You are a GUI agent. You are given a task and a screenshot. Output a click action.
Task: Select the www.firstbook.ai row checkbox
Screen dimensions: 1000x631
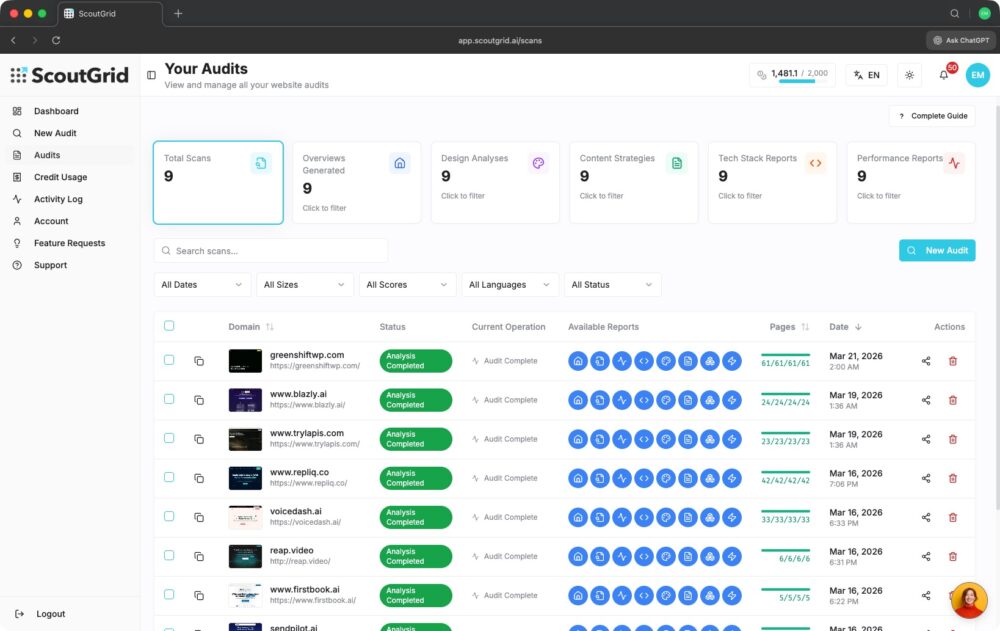[x=169, y=595]
